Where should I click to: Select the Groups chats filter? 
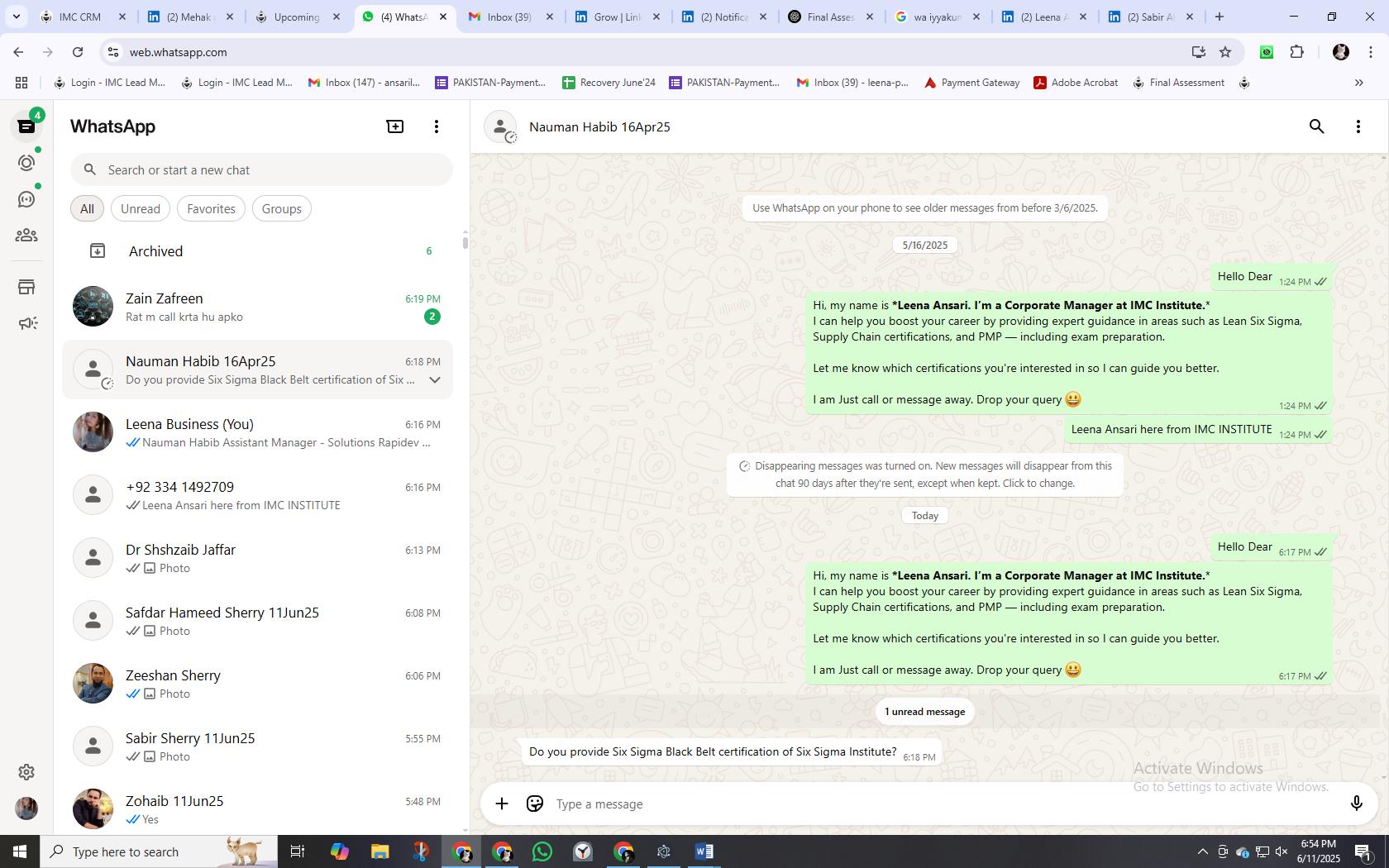pyautogui.click(x=281, y=208)
